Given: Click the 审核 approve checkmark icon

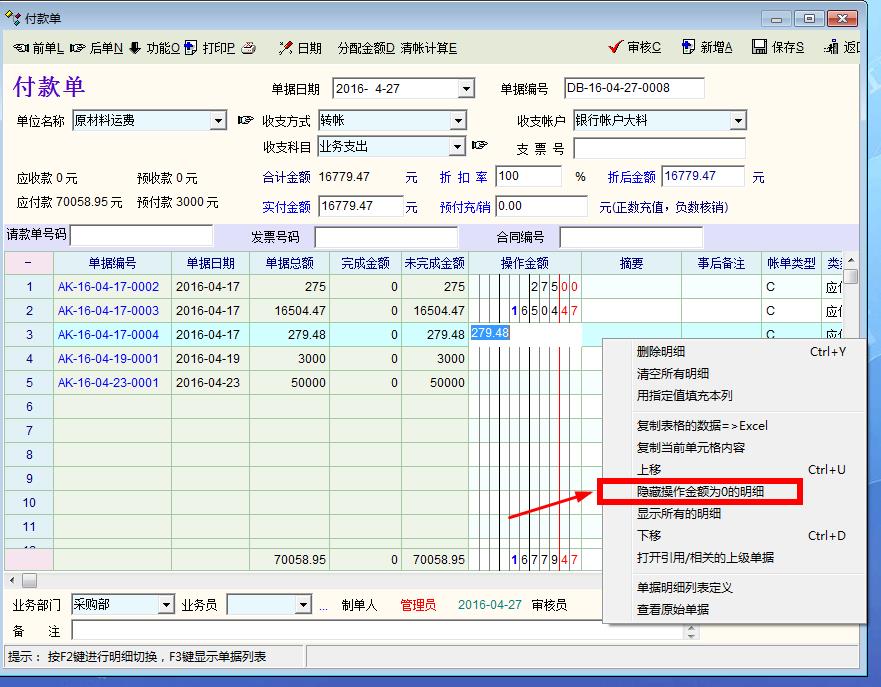Looking at the screenshot, I should tap(615, 48).
